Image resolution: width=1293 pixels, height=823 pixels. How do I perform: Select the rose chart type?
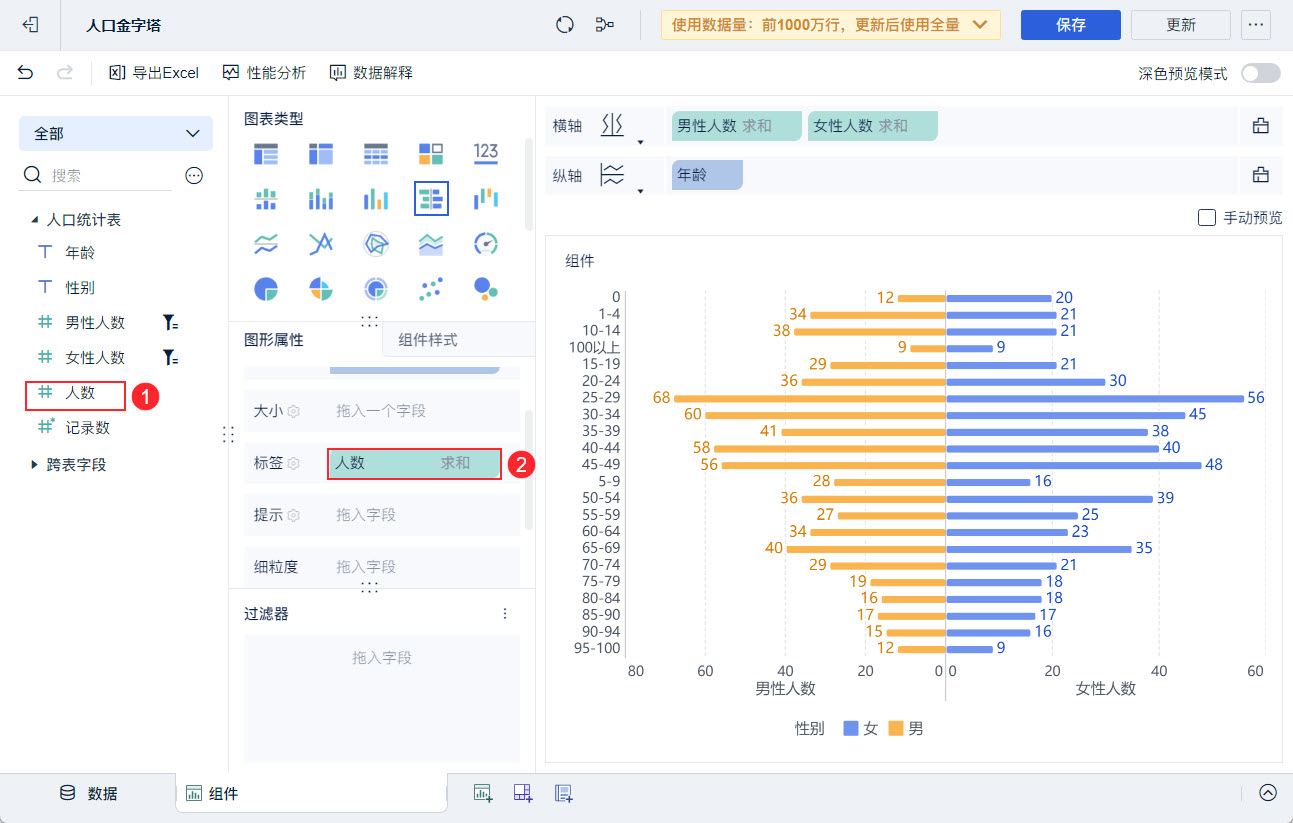pyautogui.click(x=321, y=289)
